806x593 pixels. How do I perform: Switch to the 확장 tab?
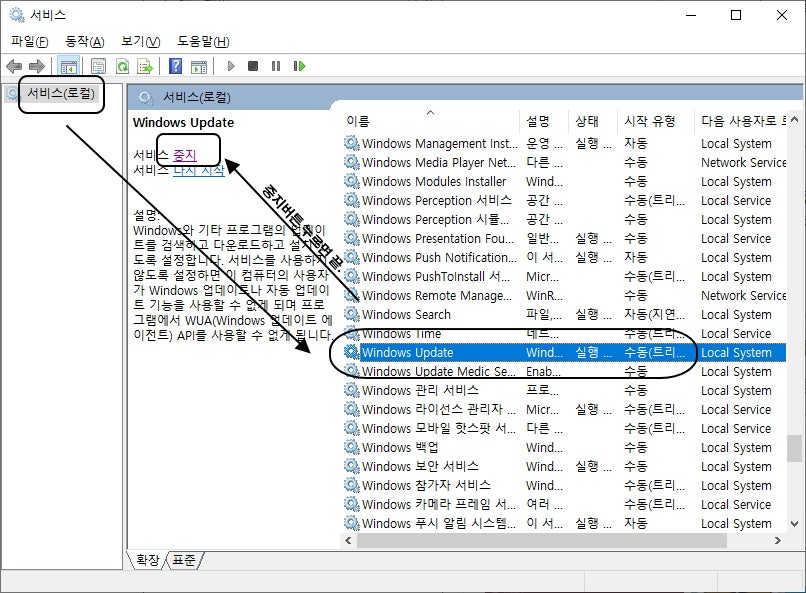click(x=148, y=560)
